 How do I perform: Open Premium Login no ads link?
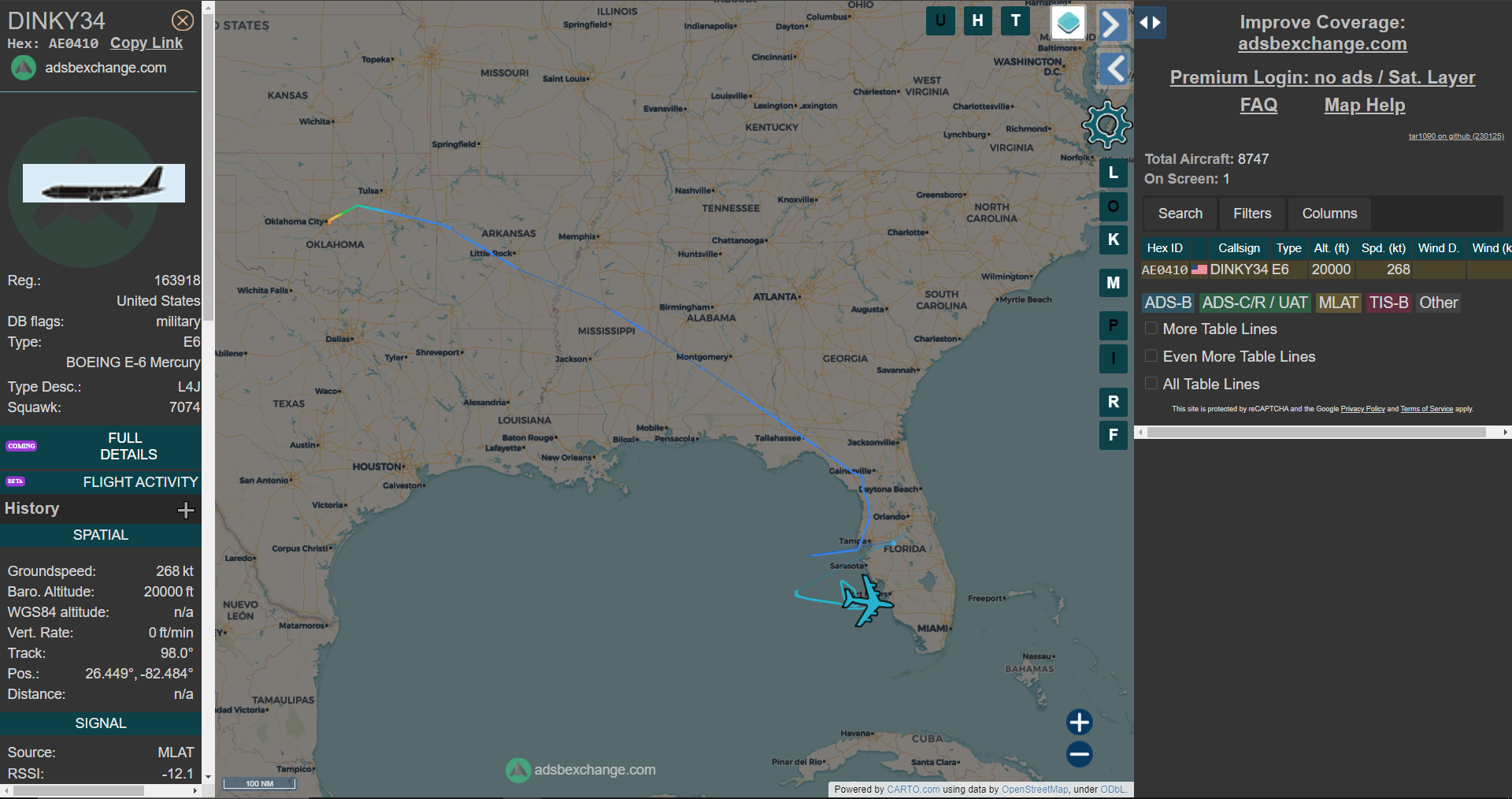(1322, 77)
